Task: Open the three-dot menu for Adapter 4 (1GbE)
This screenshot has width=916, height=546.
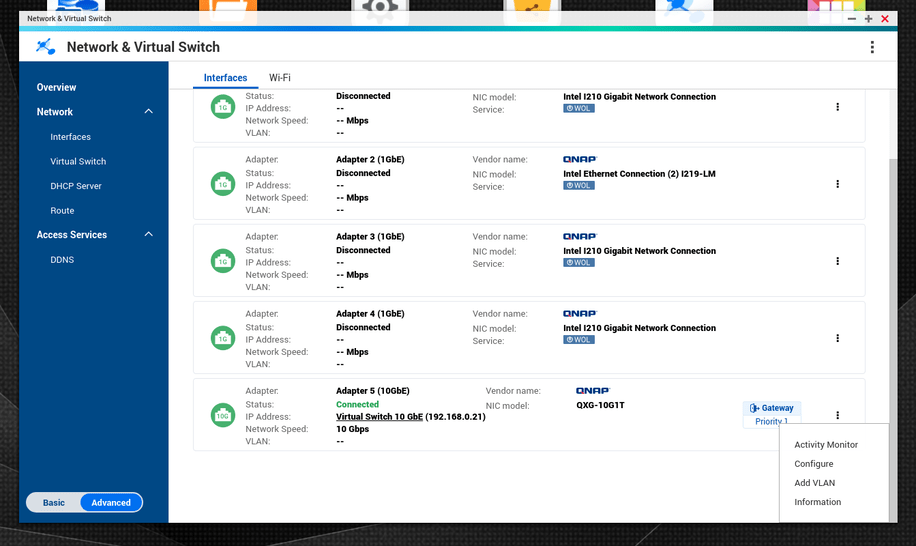Action: point(837,338)
